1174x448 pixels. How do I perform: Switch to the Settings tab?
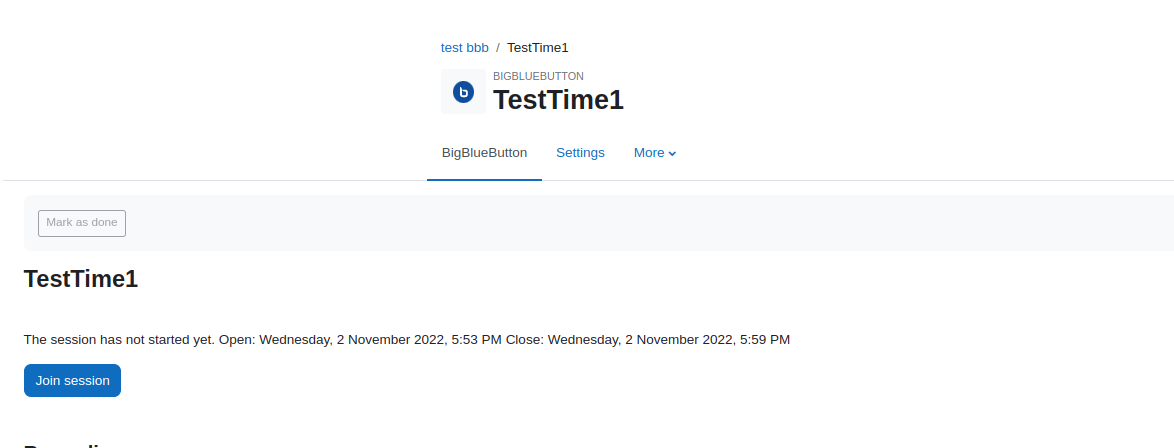point(580,153)
